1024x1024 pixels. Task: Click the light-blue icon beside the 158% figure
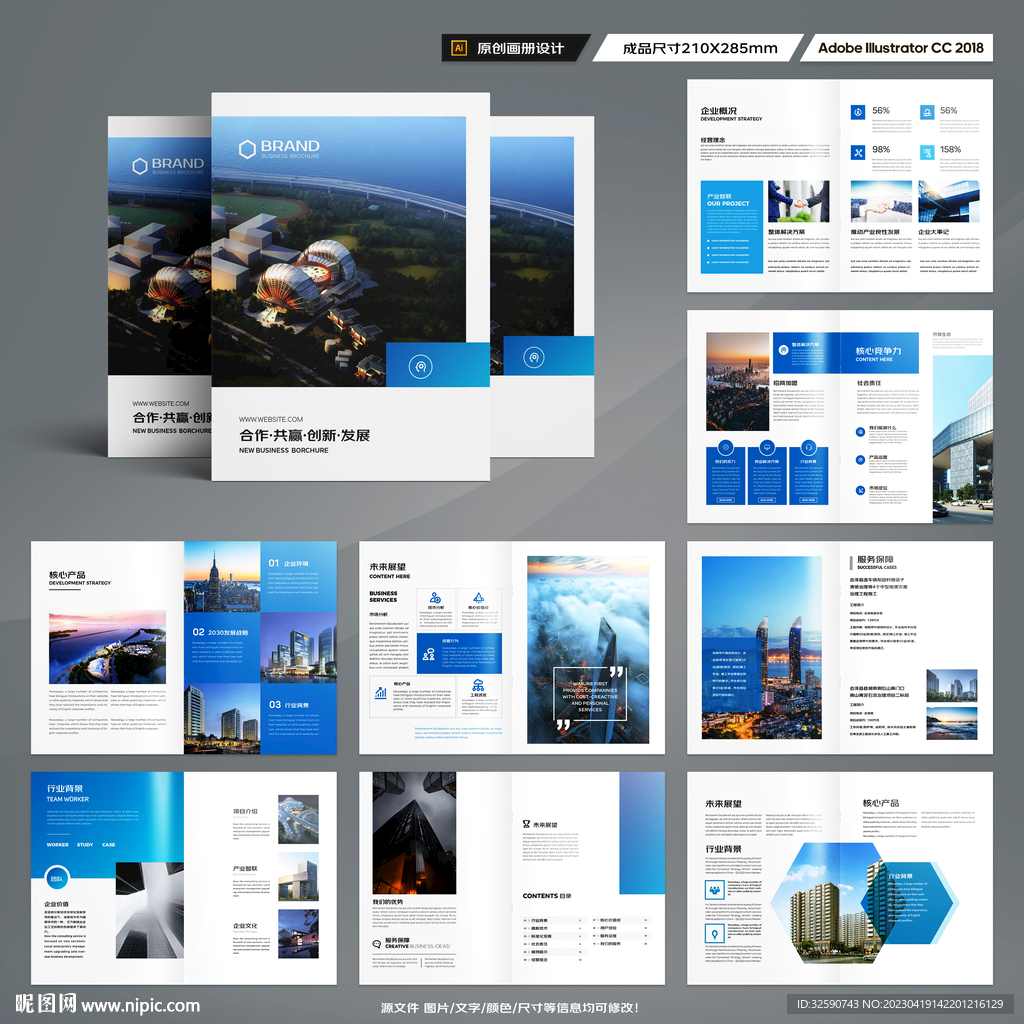click(x=926, y=152)
